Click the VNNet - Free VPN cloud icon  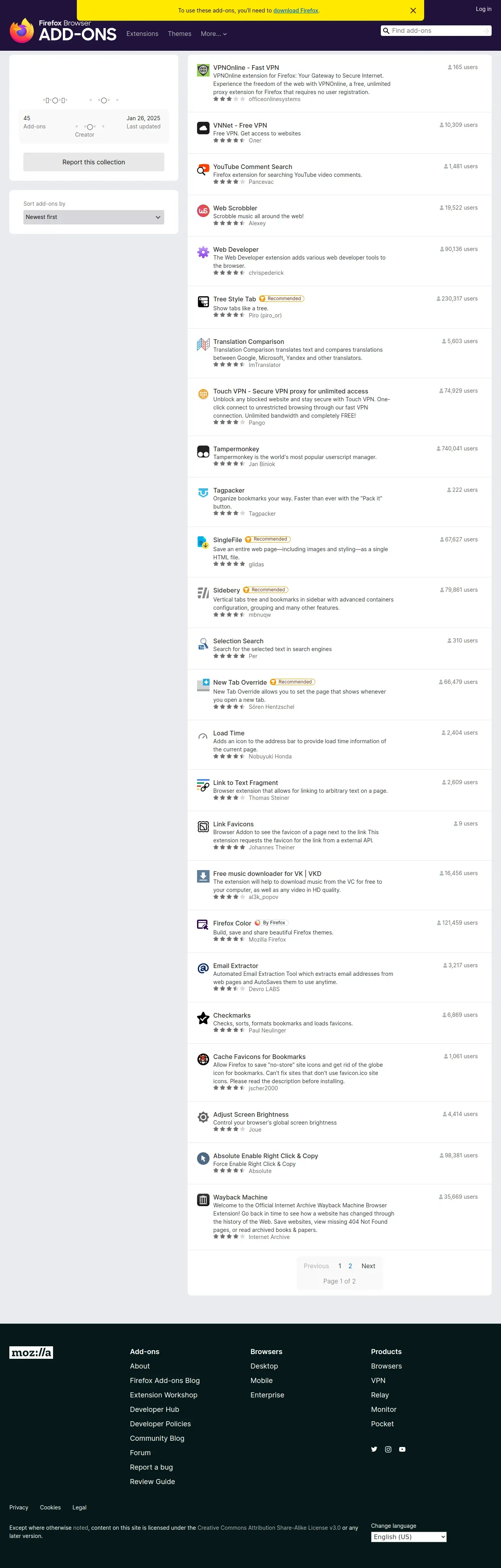[x=203, y=128]
